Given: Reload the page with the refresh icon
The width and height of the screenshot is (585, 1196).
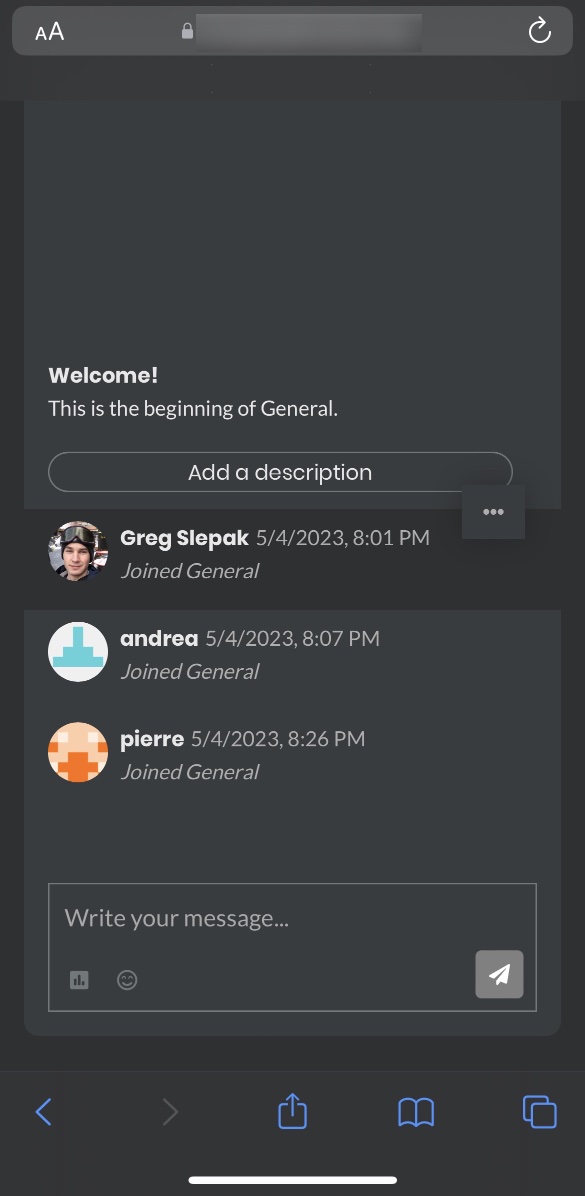Looking at the screenshot, I should (539, 31).
